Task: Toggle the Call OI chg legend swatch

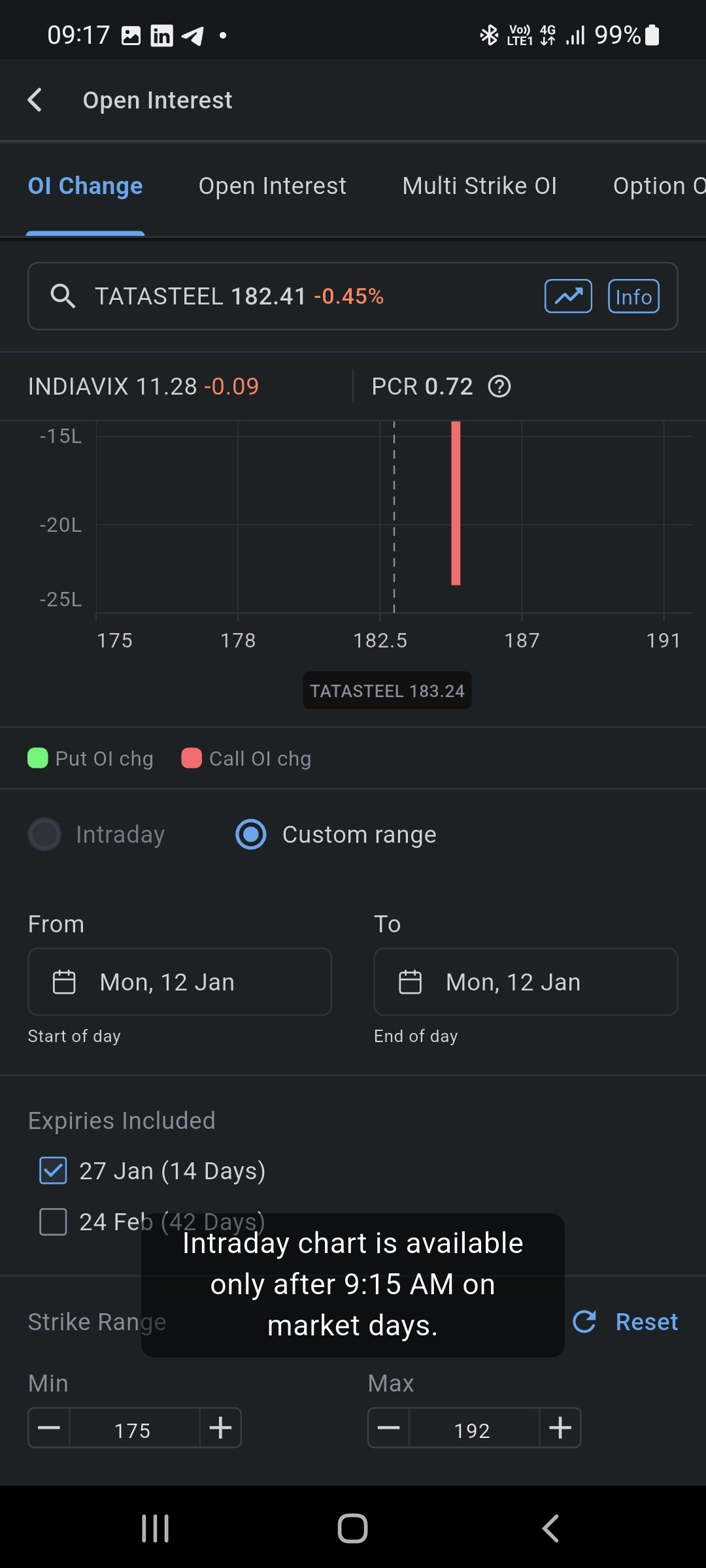Action: point(192,759)
